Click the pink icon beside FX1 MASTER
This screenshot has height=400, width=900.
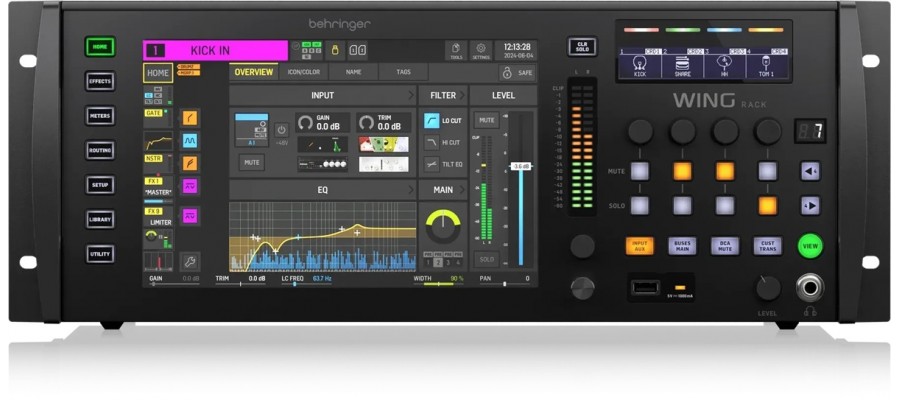(190, 186)
